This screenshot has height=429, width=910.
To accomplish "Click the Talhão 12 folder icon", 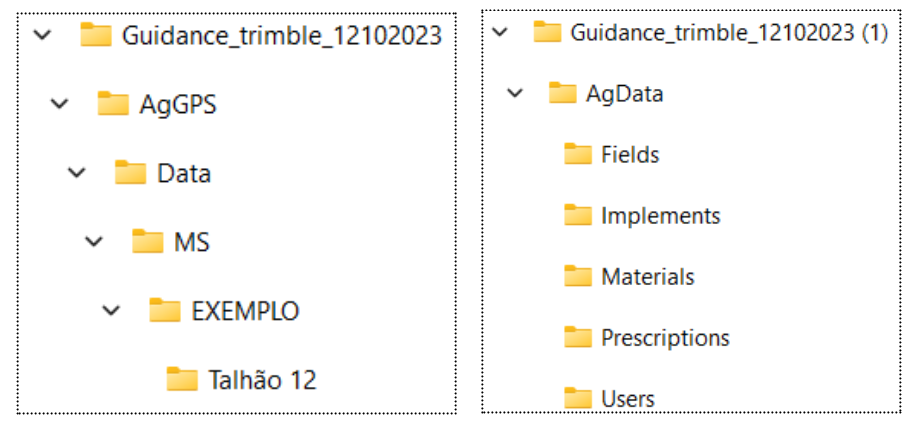I will pos(182,378).
